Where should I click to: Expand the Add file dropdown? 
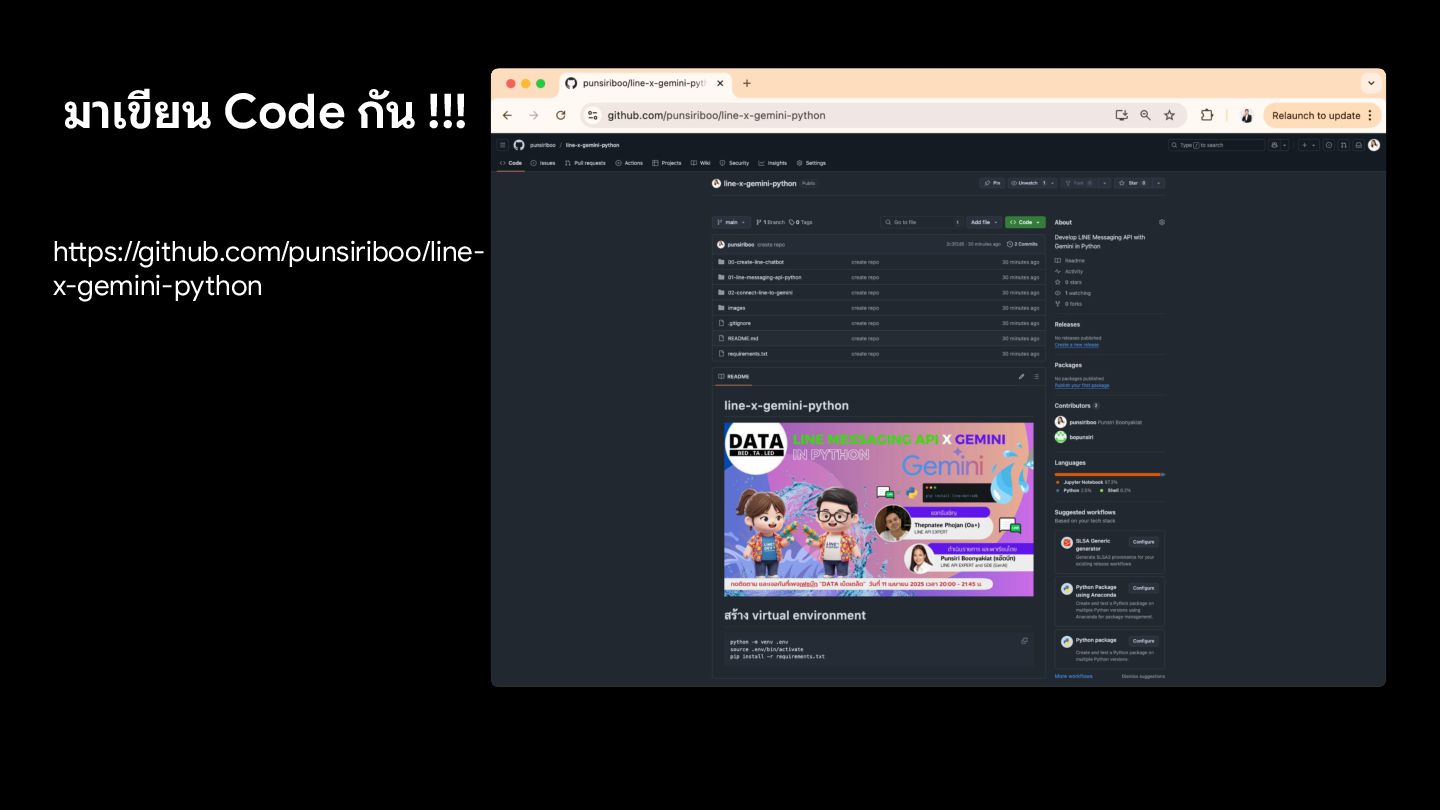[x=984, y=222]
